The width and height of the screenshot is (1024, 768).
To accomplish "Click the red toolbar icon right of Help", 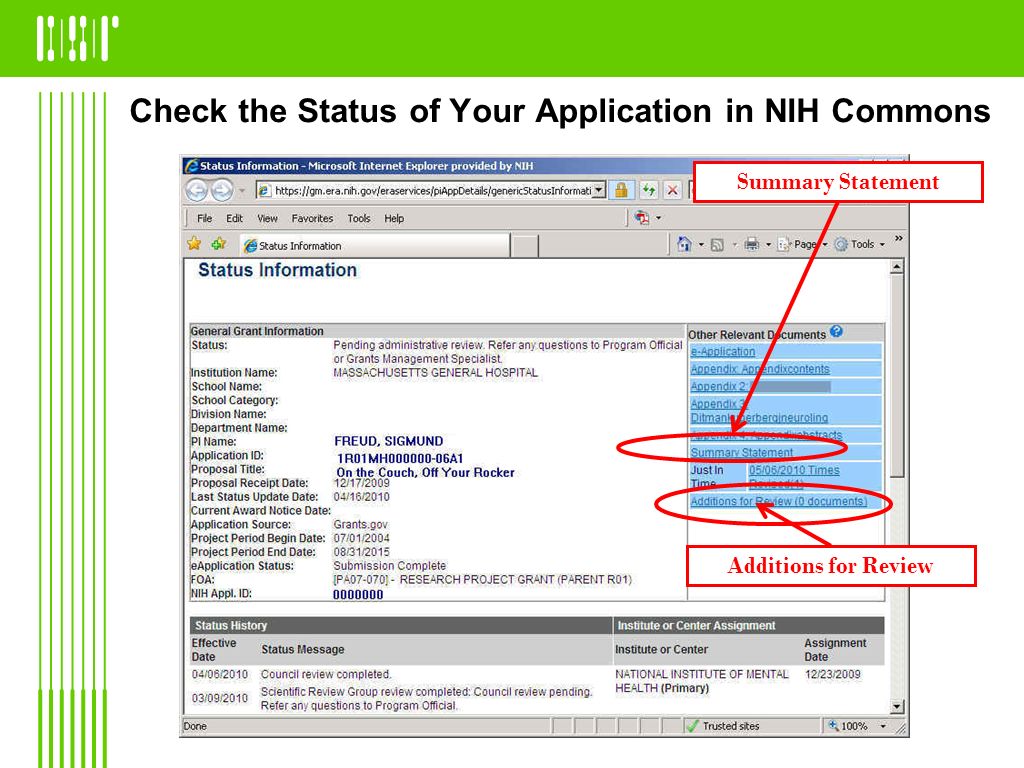I will point(642,217).
